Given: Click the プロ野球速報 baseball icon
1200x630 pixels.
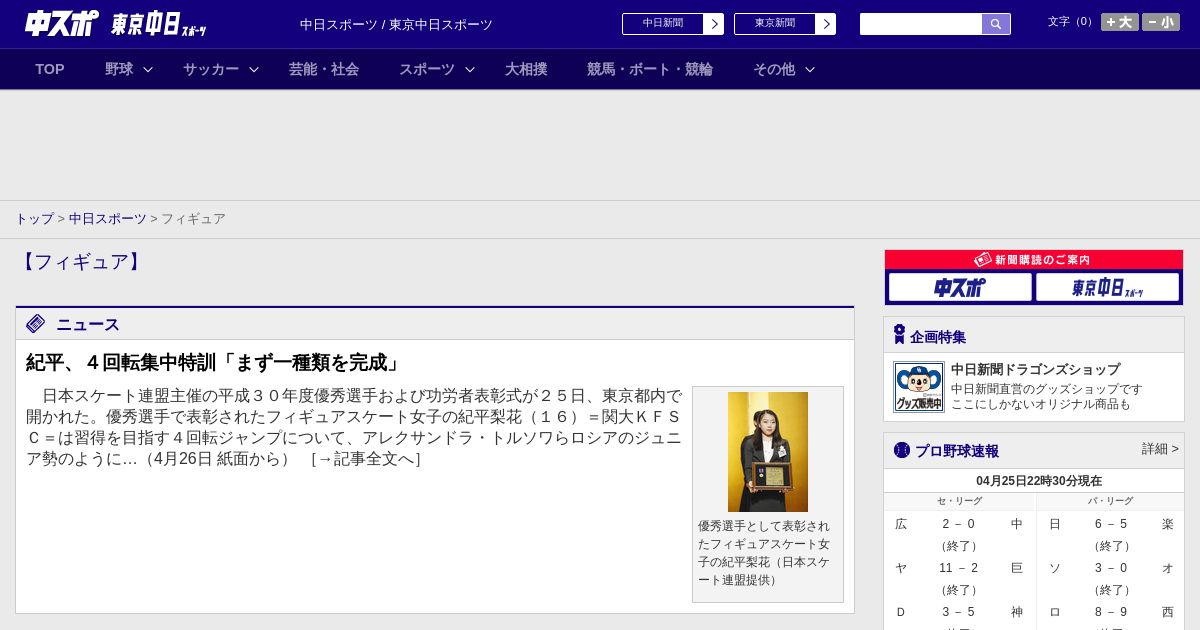Looking at the screenshot, I should tap(902, 450).
